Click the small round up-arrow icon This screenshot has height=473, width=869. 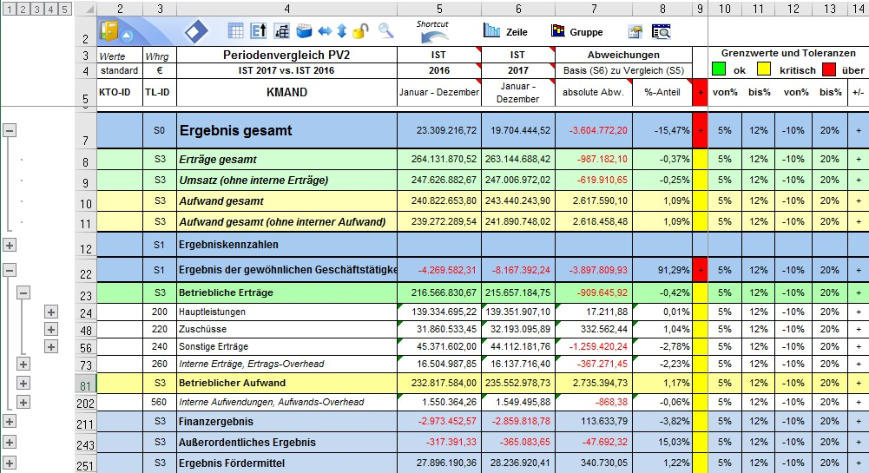point(127,35)
